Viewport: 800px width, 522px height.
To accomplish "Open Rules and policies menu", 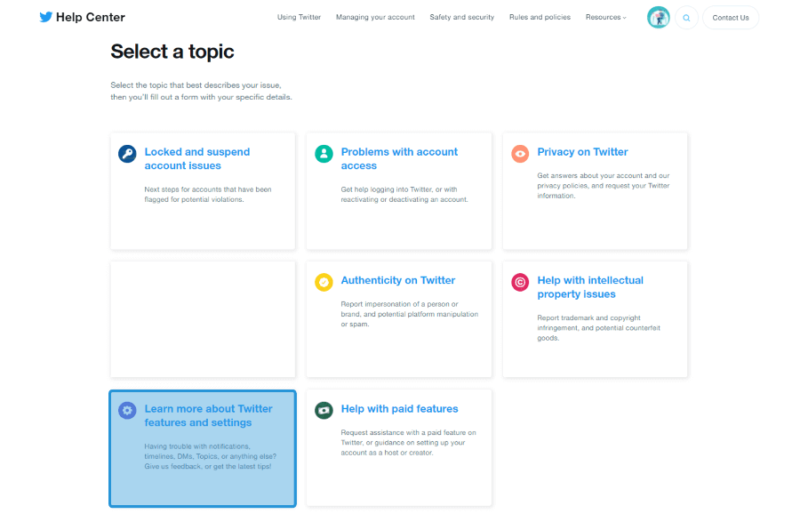I will pyautogui.click(x=540, y=17).
